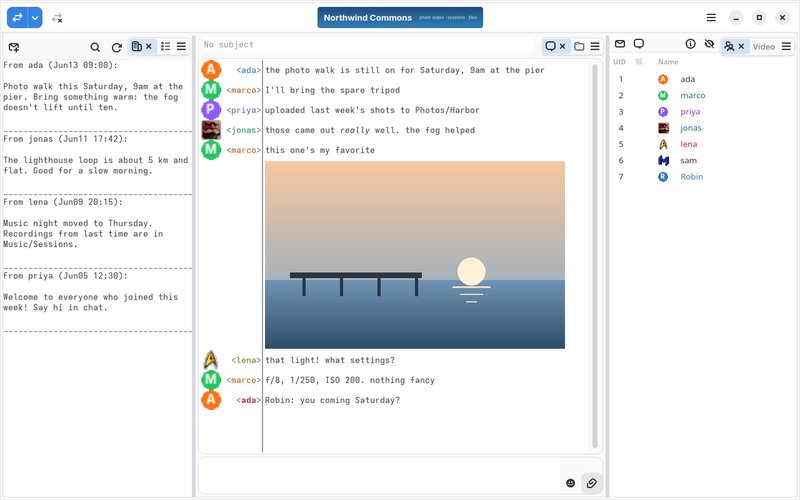The image size is (800, 500).
Task: Click the chat vertical scrollbar
Action: (x=594, y=256)
